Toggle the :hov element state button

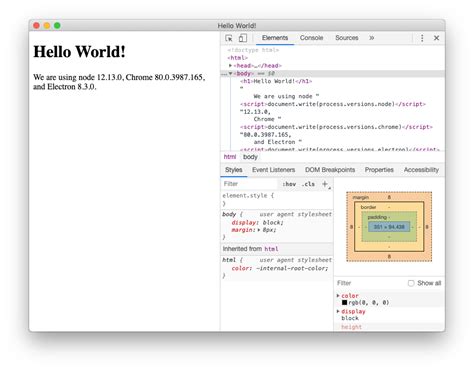click(x=289, y=184)
